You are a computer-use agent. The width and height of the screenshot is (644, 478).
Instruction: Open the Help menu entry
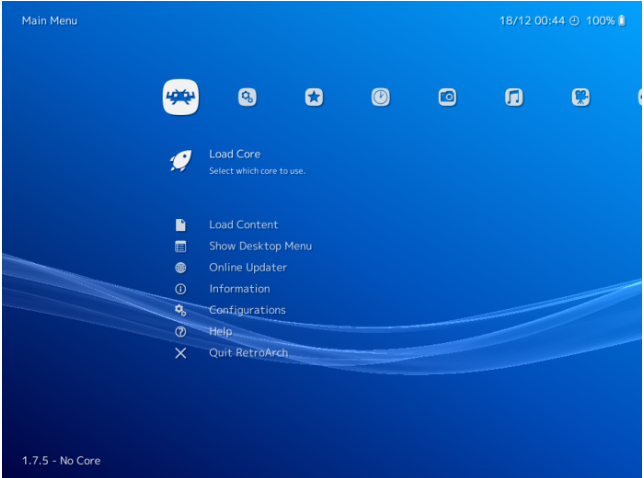[221, 331]
